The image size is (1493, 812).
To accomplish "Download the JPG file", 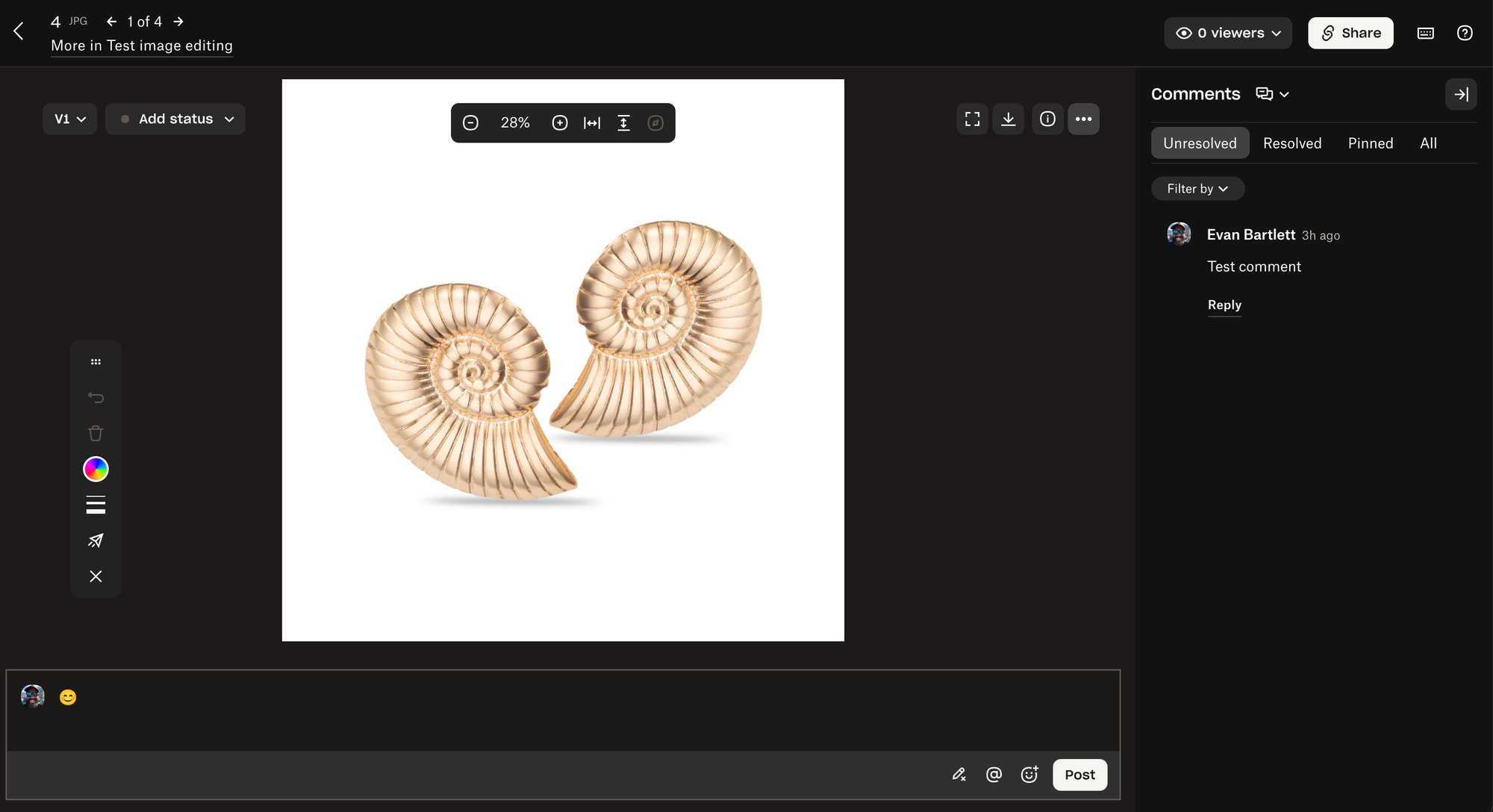I will pyautogui.click(x=1009, y=119).
